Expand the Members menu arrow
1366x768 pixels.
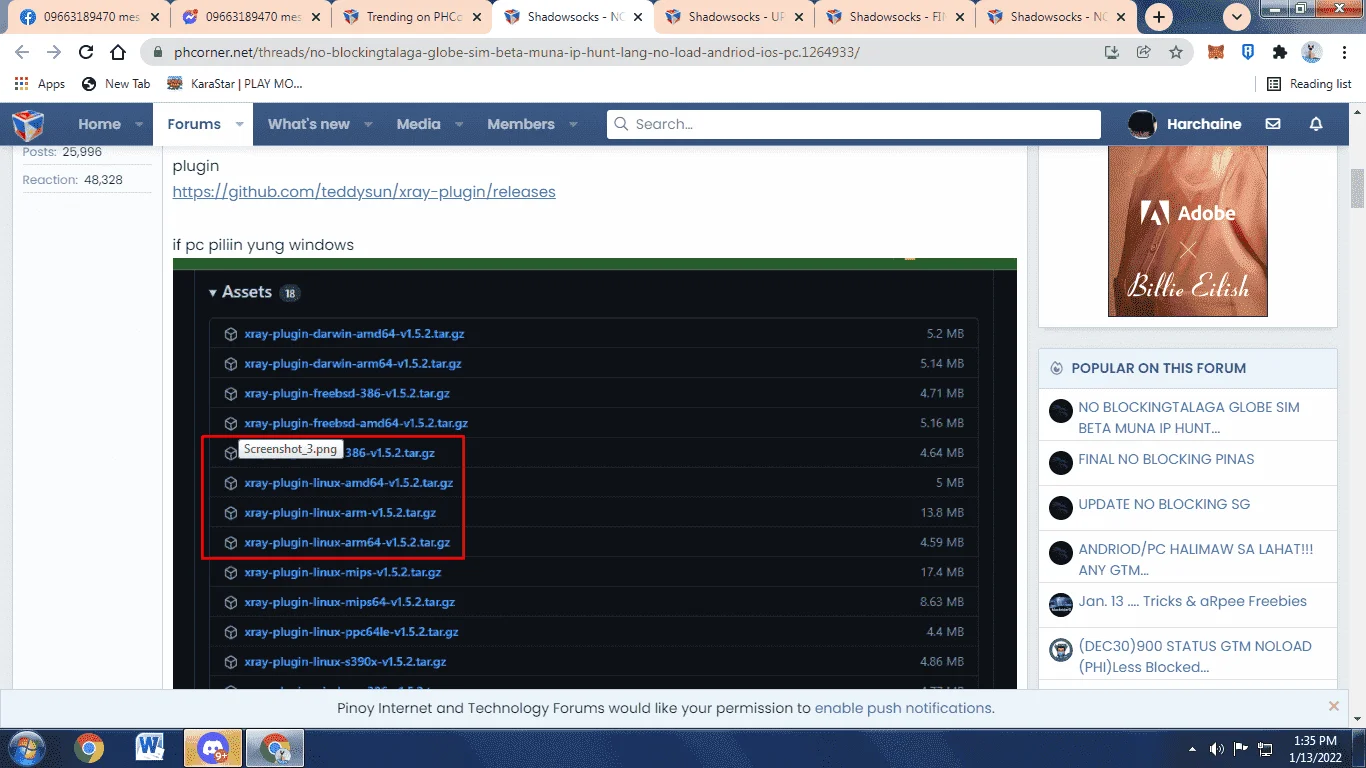573,124
